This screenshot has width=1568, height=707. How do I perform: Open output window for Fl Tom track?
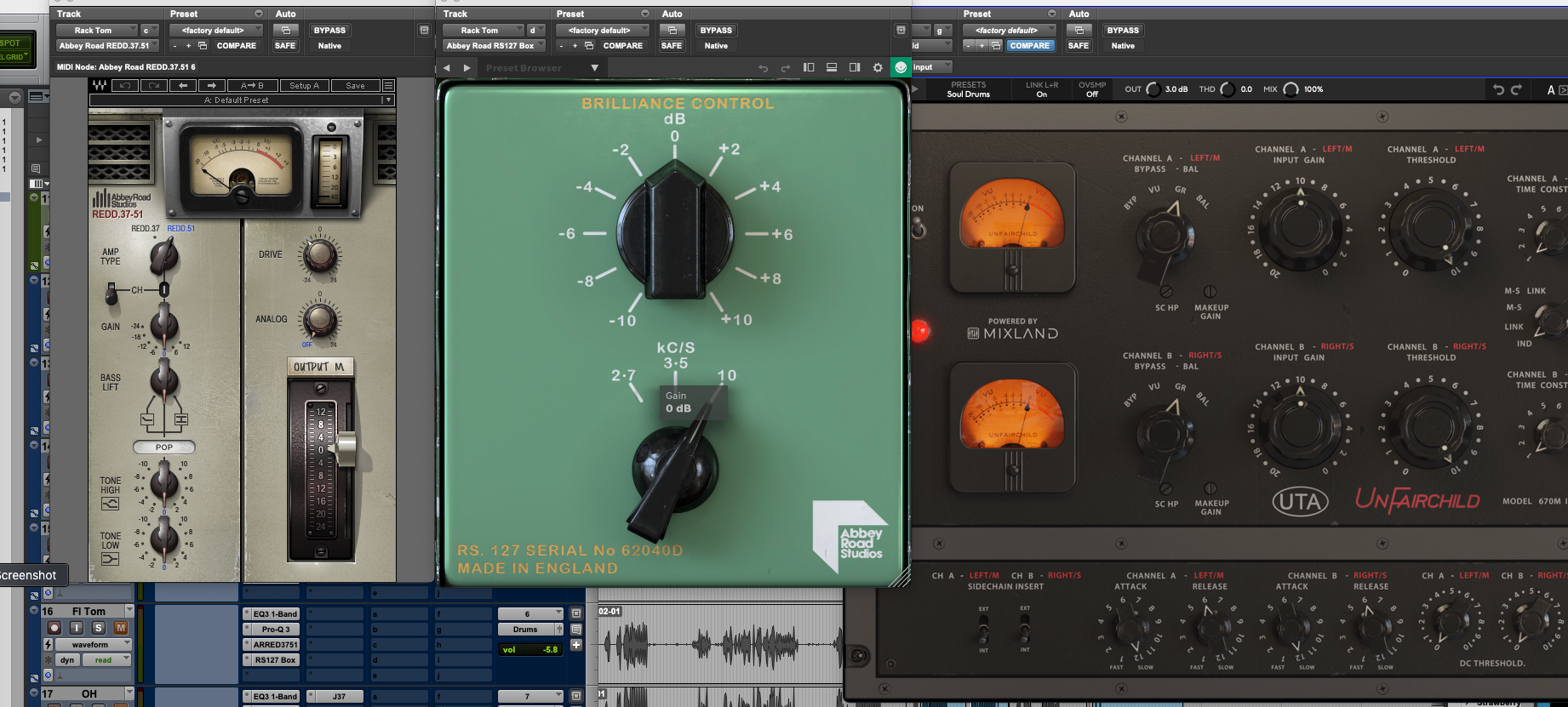(576, 613)
